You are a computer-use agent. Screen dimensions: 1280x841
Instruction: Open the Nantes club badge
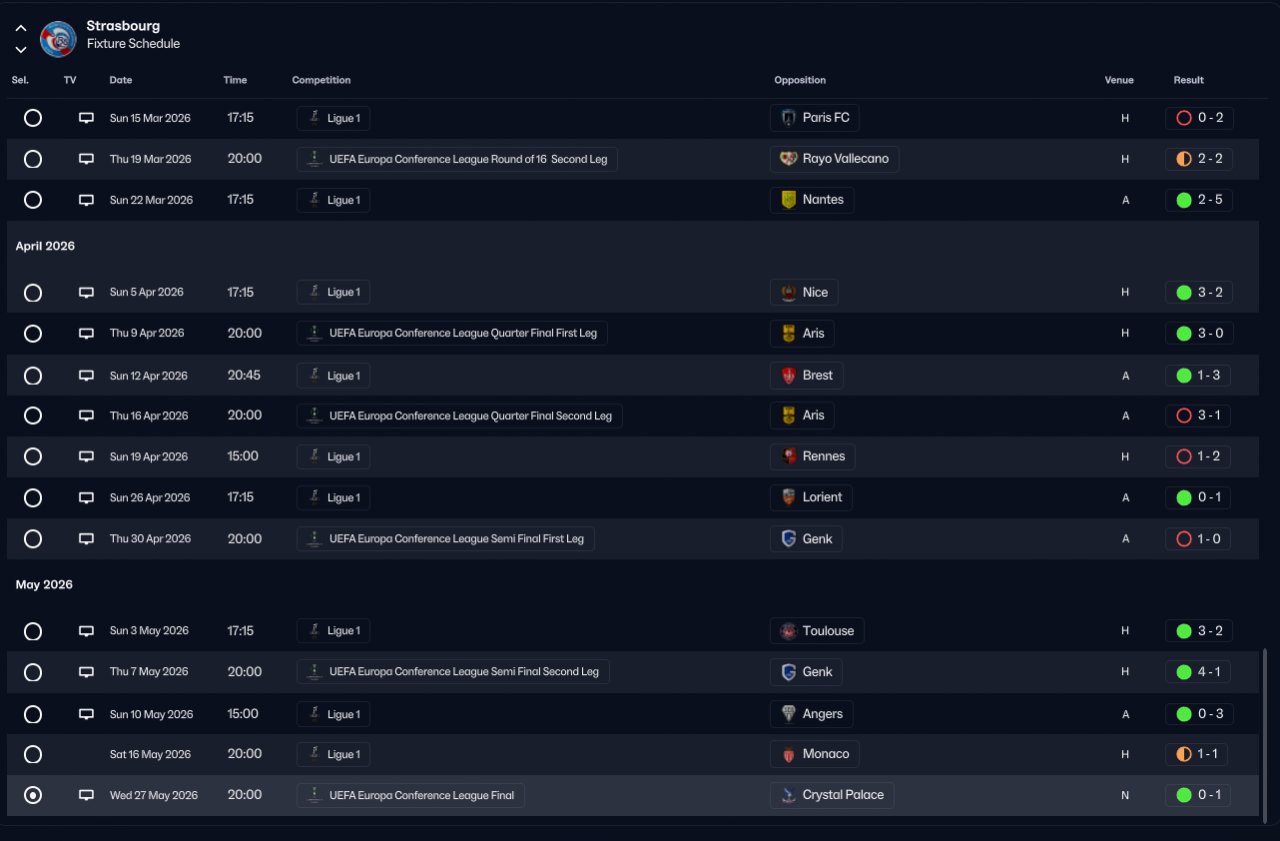pyautogui.click(x=789, y=200)
